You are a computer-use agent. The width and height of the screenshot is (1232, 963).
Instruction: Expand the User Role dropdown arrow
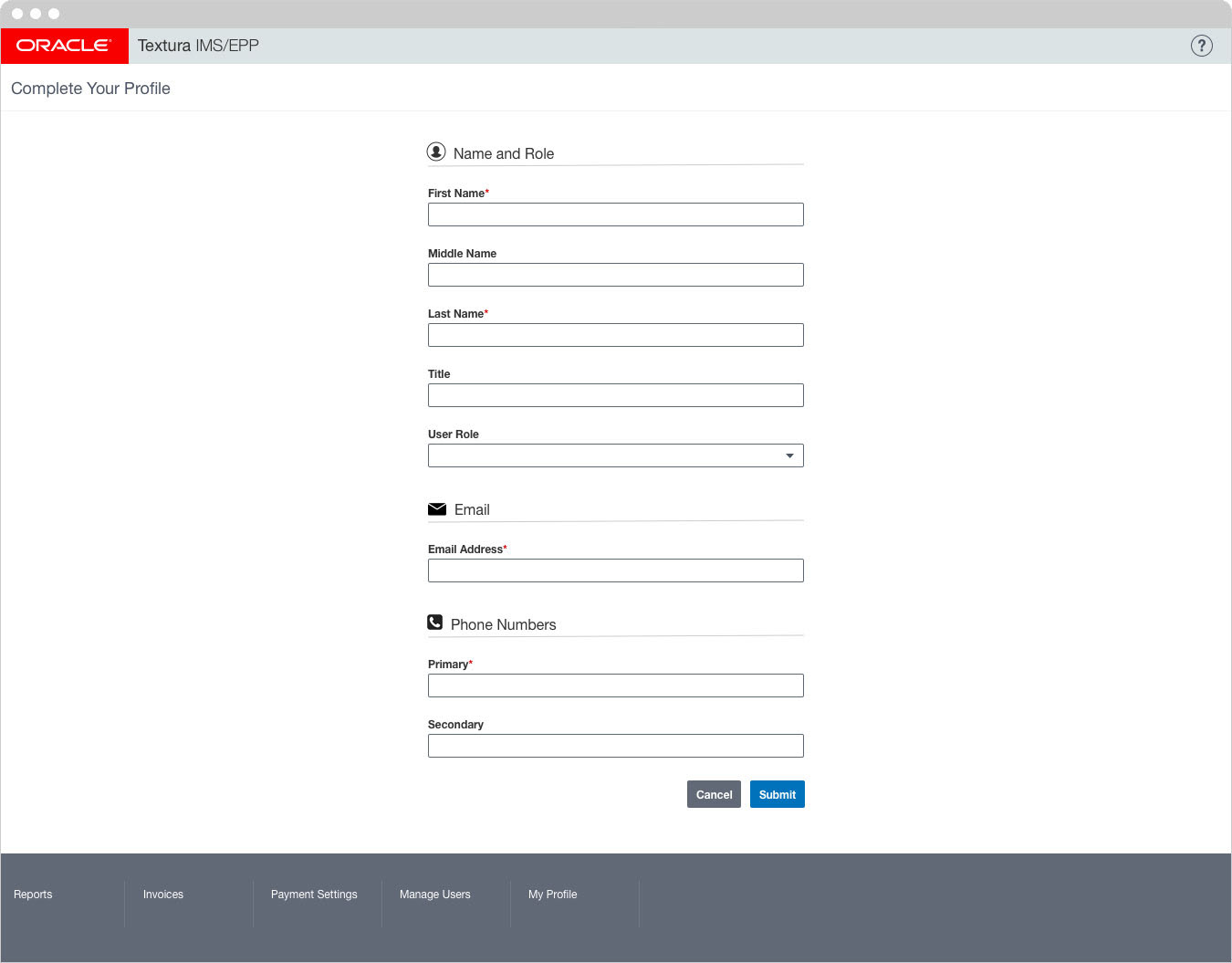789,455
